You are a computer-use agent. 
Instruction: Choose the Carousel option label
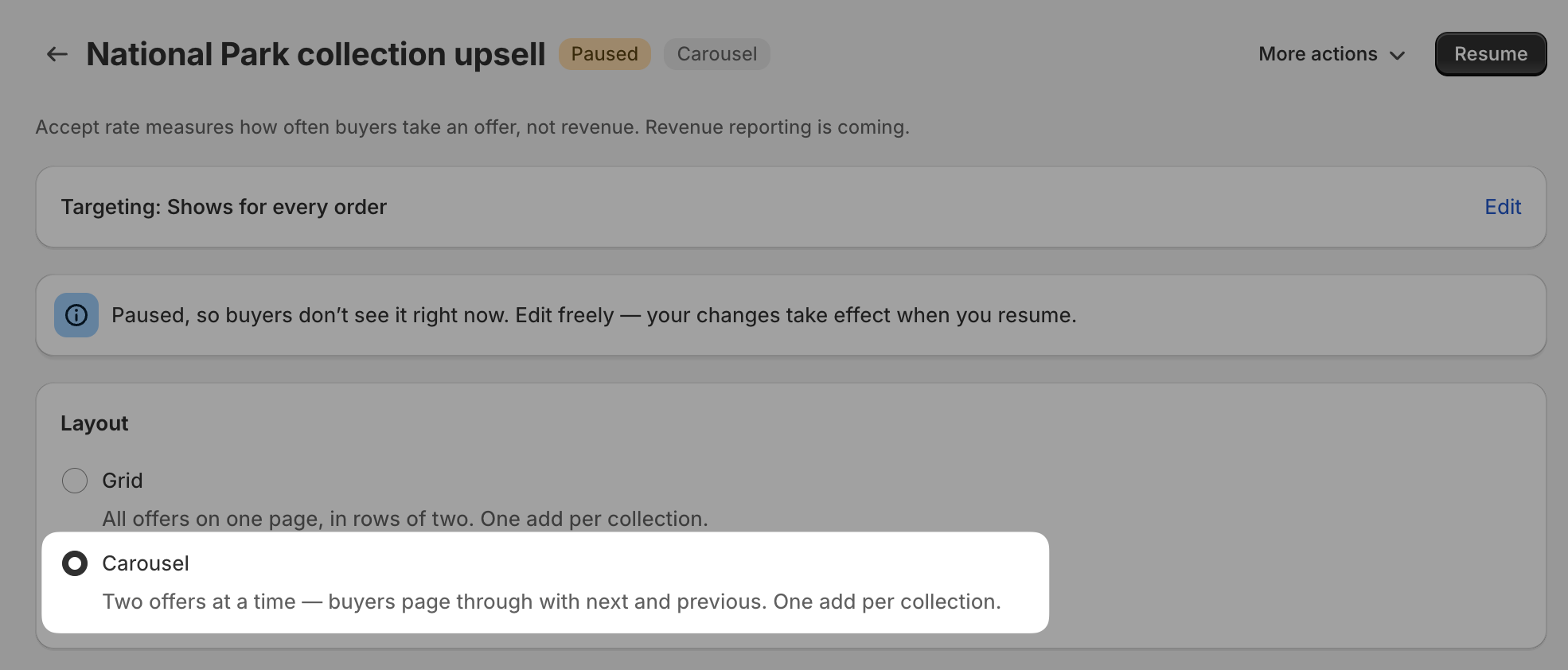146,563
